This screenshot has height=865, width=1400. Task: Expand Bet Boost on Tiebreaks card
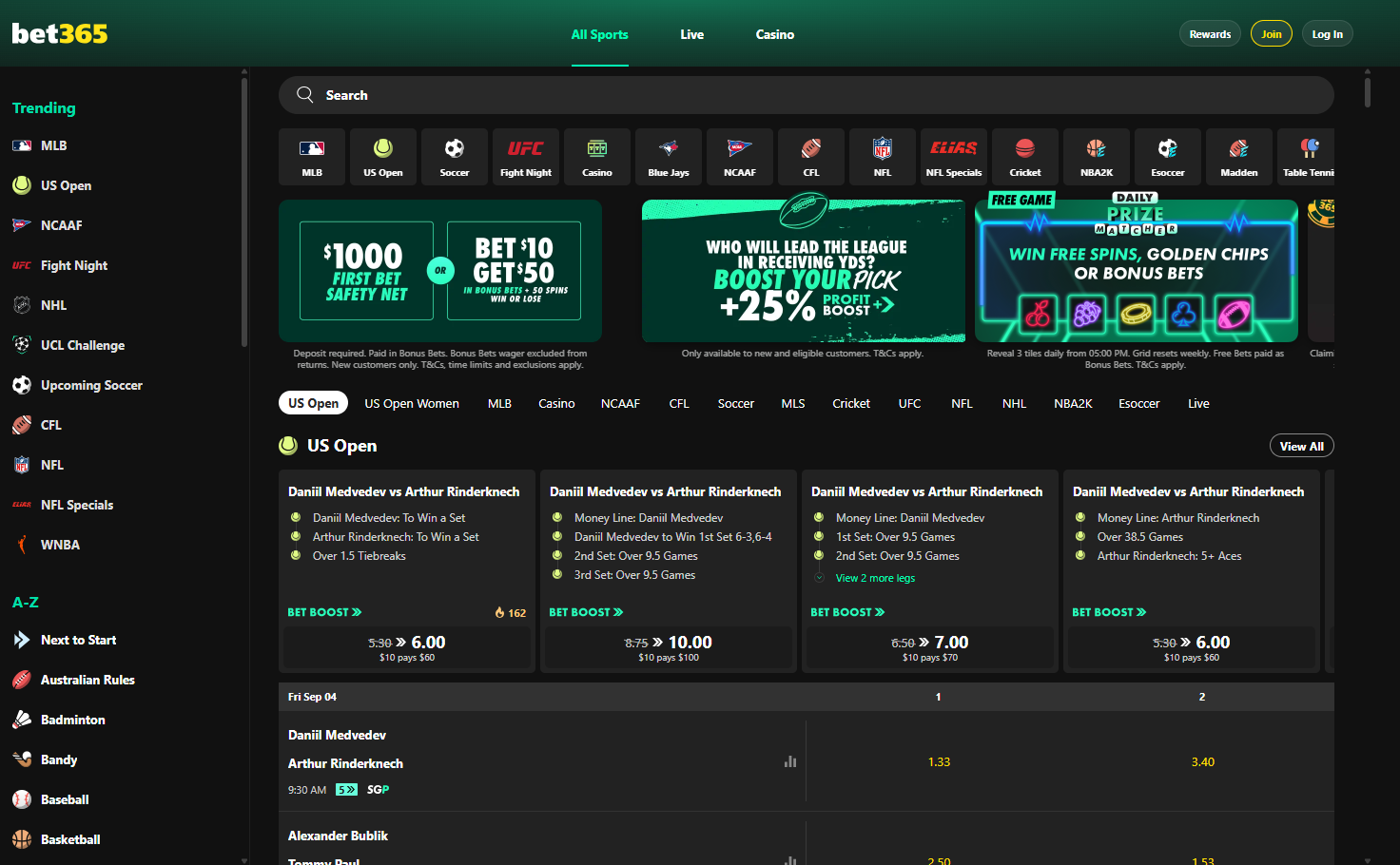point(324,612)
